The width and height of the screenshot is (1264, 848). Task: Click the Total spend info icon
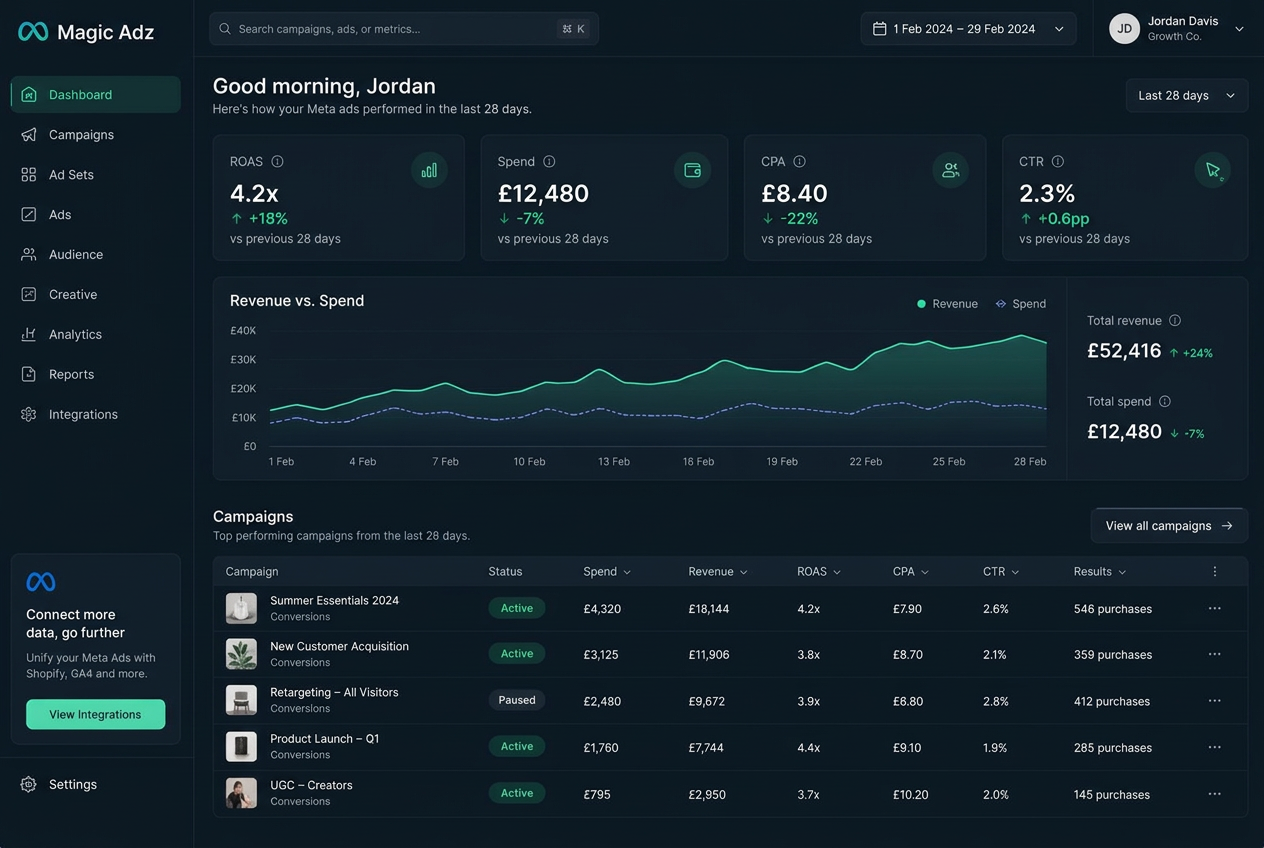1165,402
